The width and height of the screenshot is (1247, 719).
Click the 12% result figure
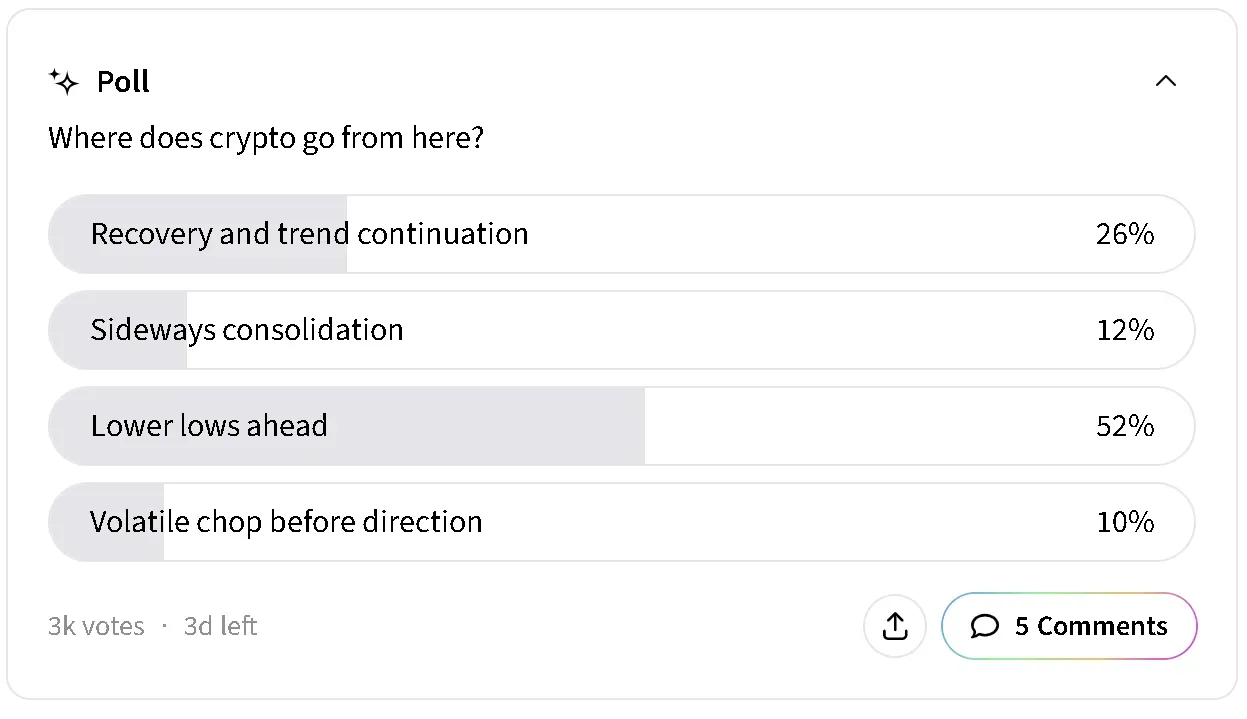1125,330
